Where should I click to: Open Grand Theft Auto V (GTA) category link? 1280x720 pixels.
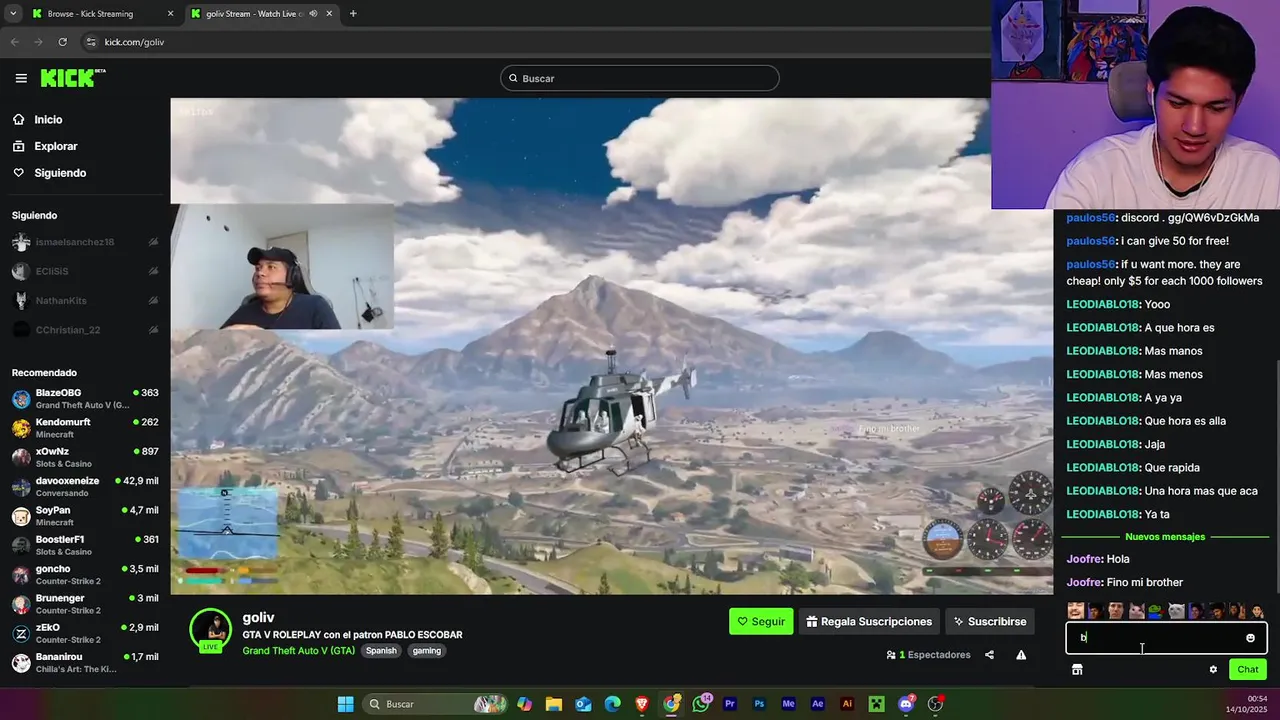point(299,650)
